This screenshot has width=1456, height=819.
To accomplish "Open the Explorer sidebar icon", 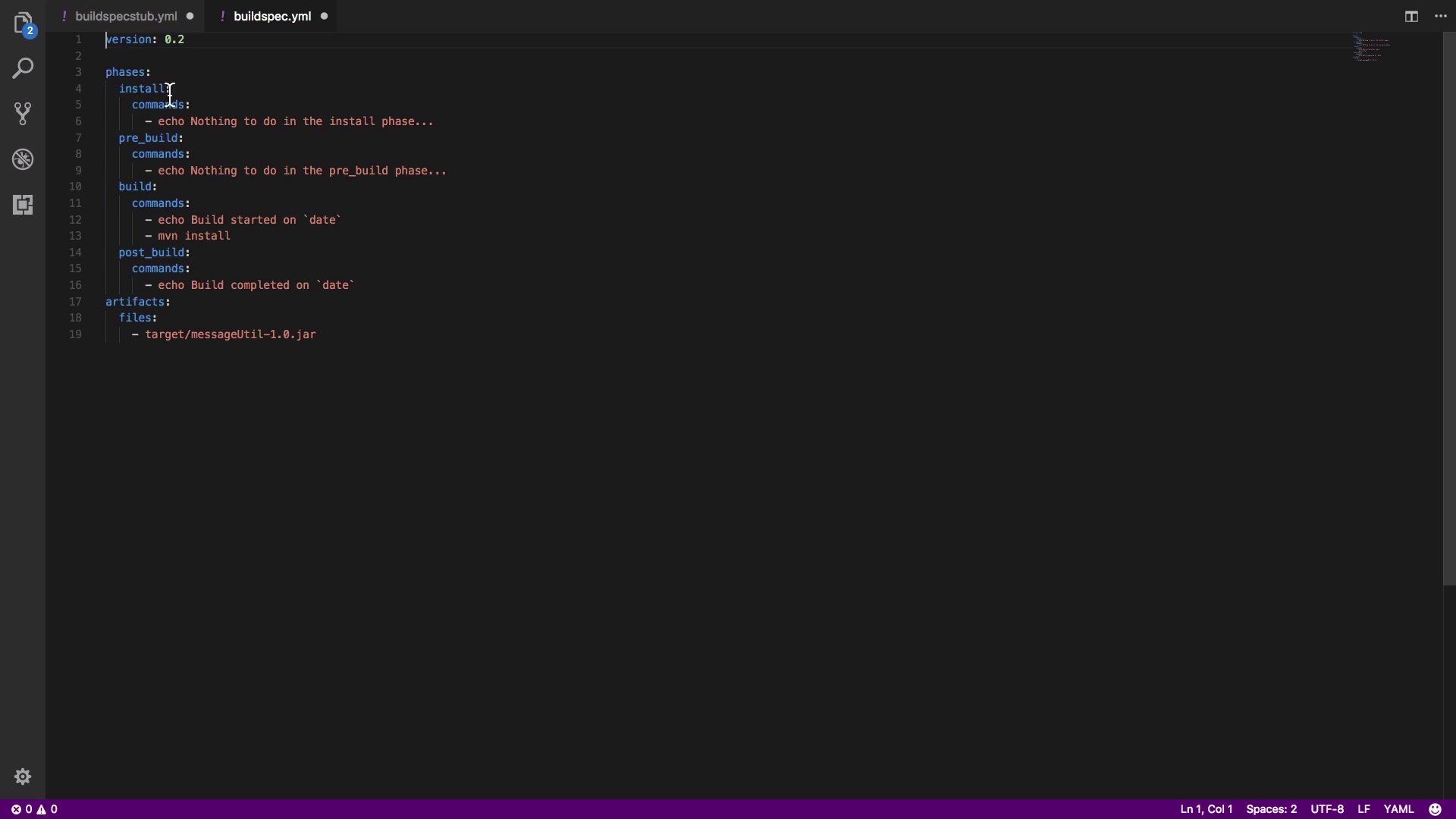I will [x=23, y=23].
